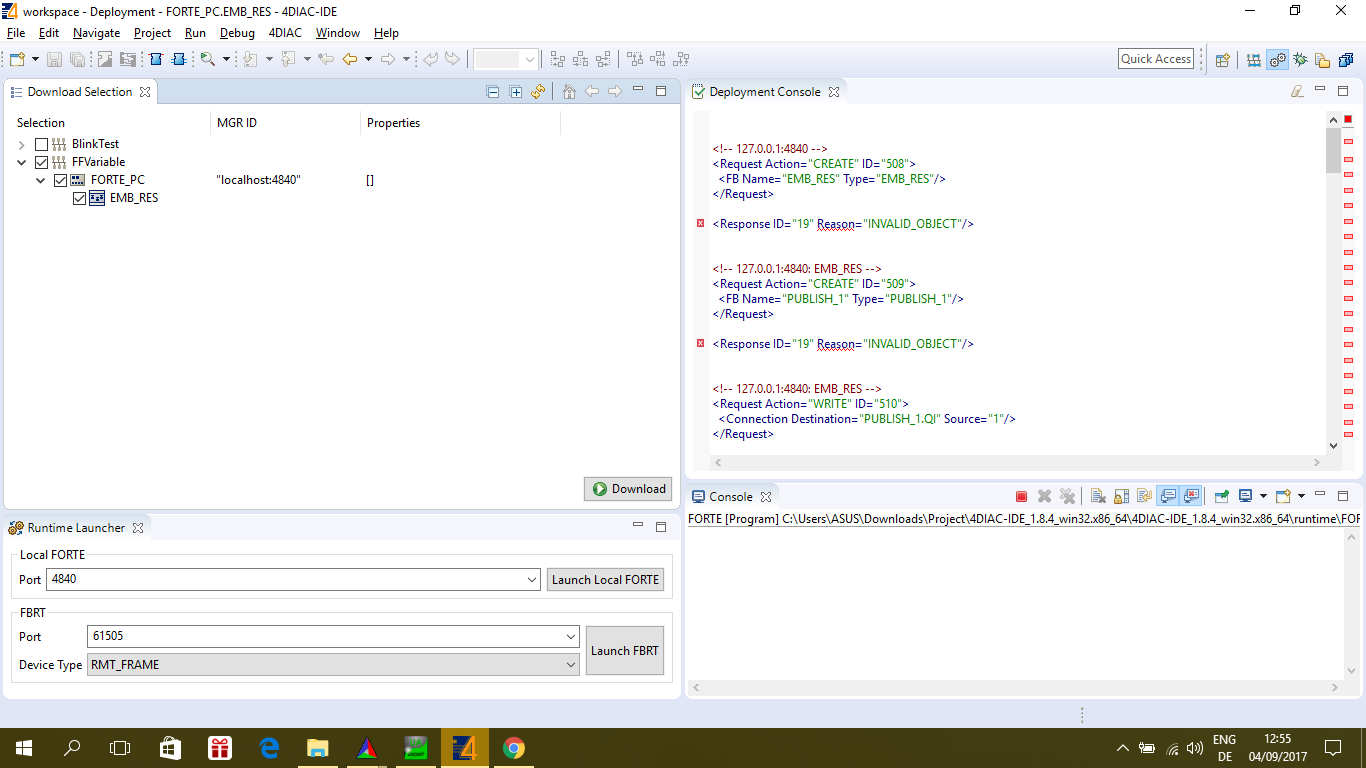This screenshot has height=768, width=1366.
Task: Click the first alignment toolbar icon
Action: (558, 59)
